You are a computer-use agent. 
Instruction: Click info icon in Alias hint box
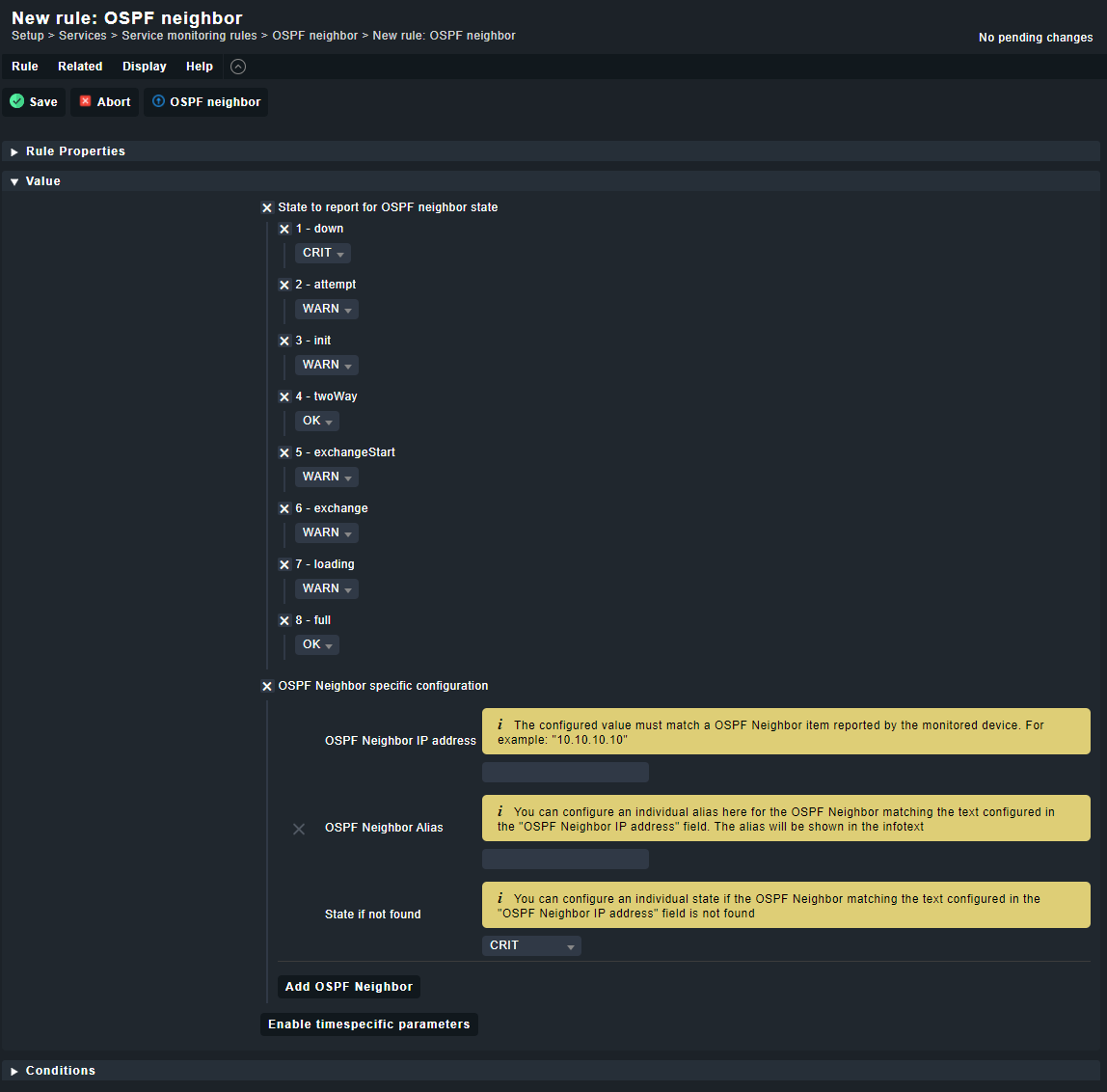499,811
